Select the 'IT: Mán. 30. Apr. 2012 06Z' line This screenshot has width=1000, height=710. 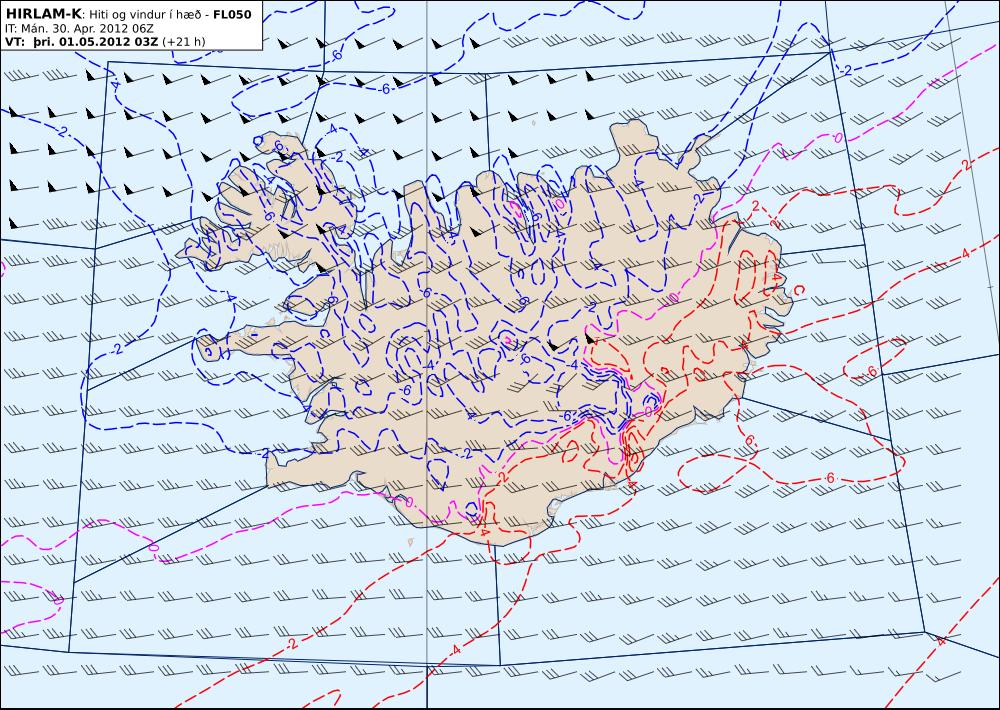(79, 29)
